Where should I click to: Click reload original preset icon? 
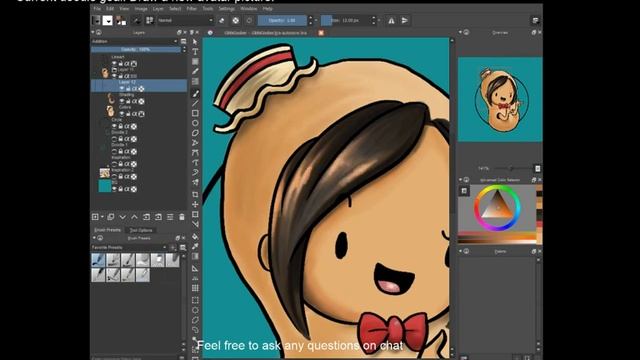(249, 20)
